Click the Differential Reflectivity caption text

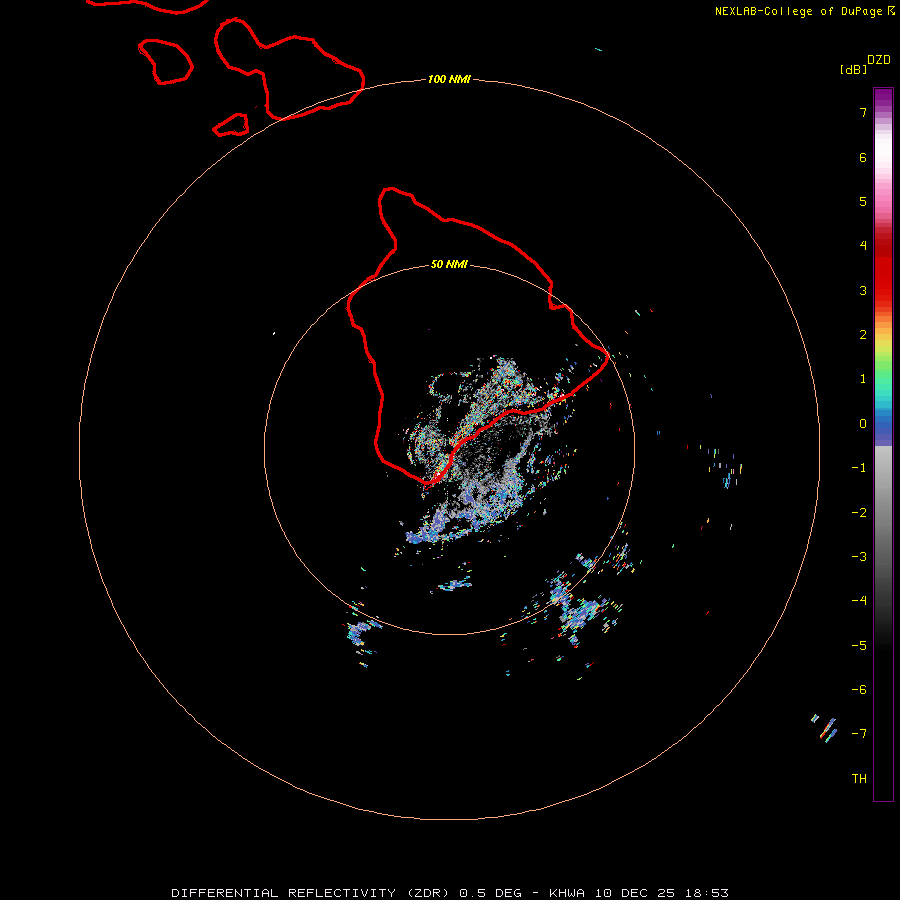tap(310, 893)
